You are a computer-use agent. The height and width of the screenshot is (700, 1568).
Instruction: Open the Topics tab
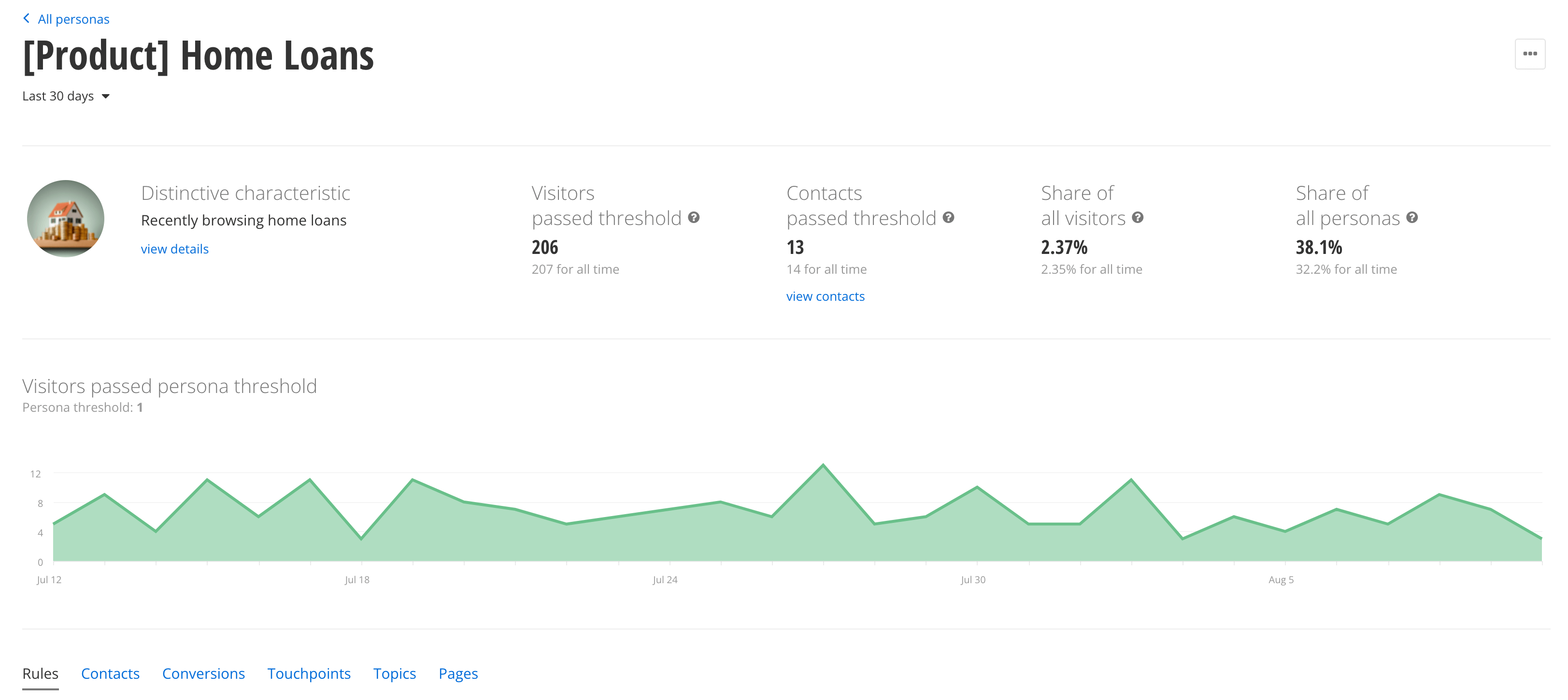[395, 673]
